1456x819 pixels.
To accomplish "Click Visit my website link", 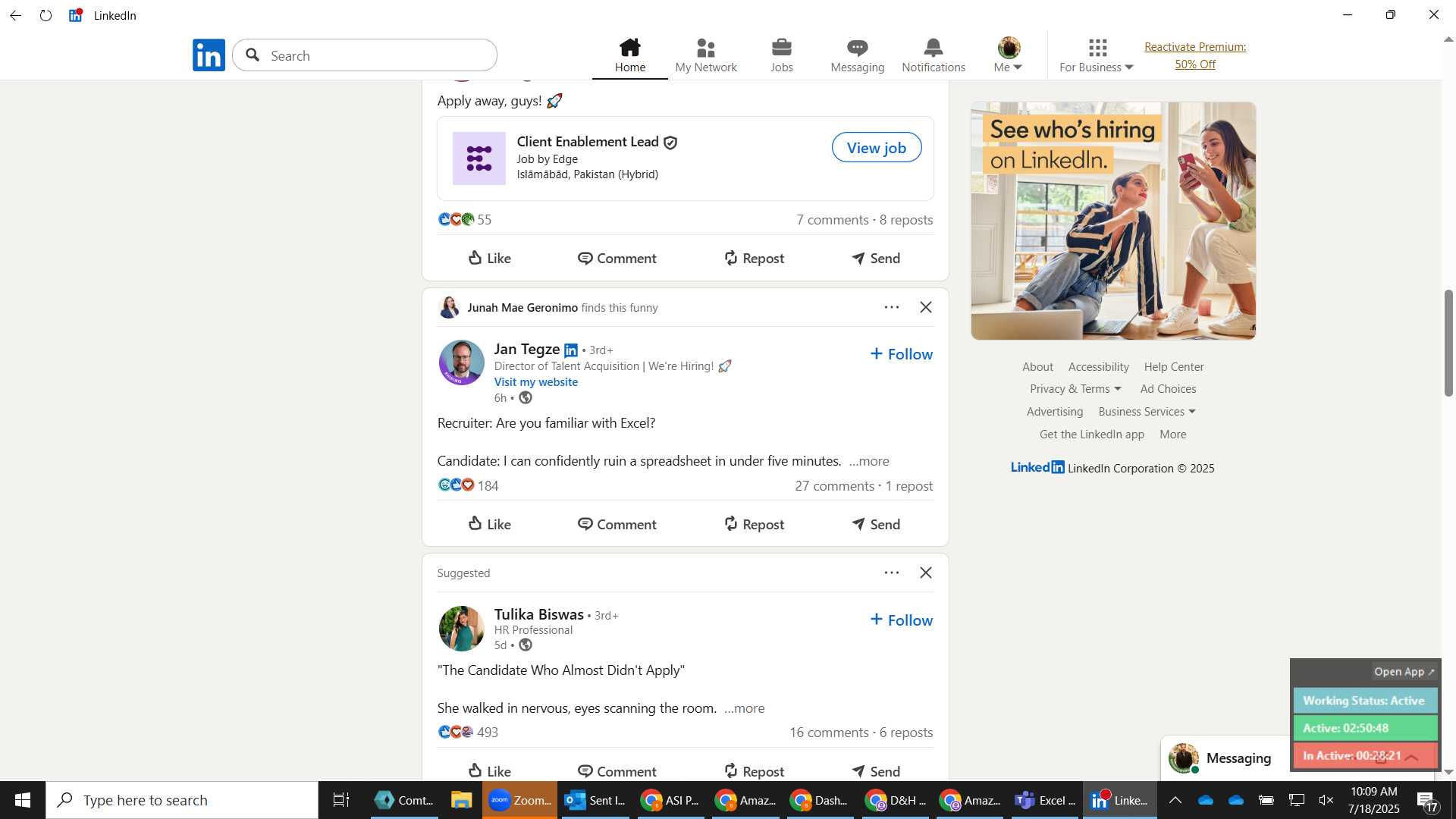I will point(535,382).
